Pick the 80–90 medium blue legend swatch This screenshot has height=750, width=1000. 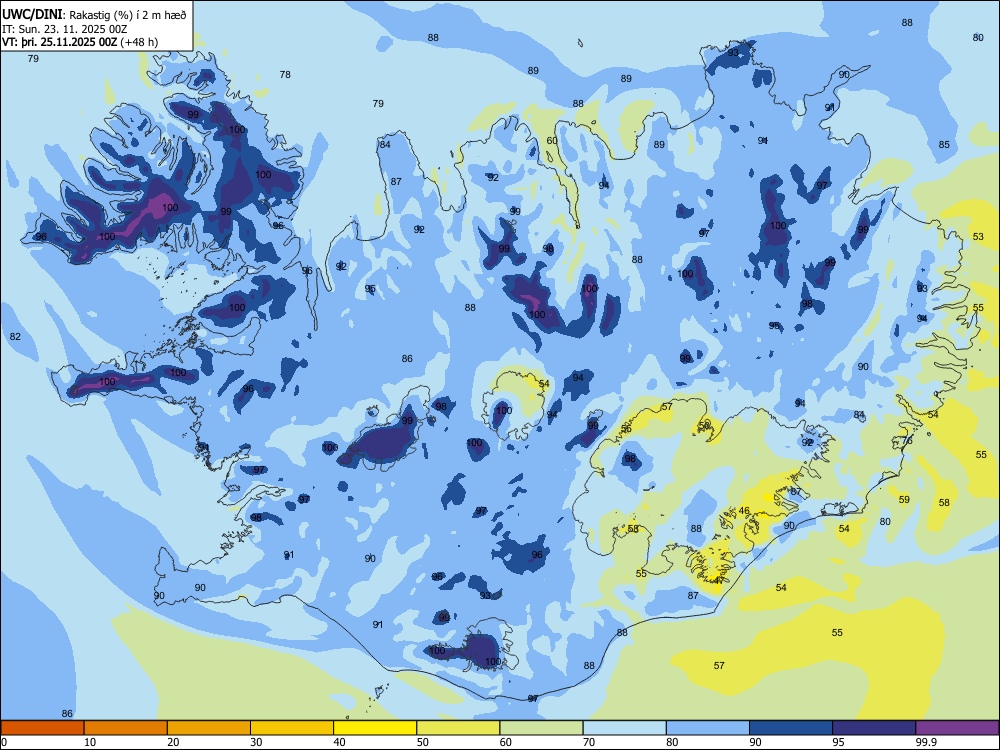point(708,728)
